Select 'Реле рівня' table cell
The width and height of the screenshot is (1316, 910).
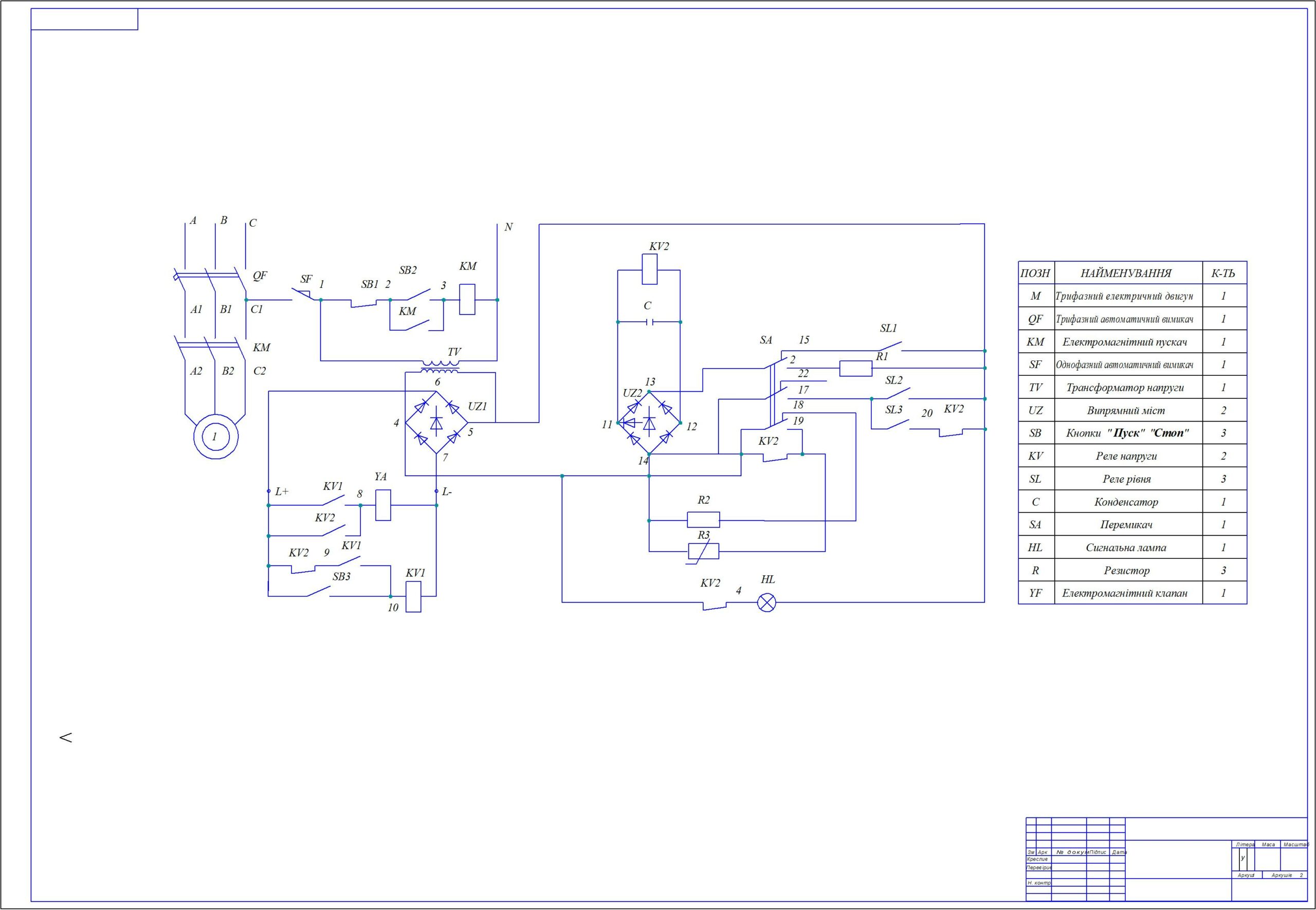[1128, 479]
